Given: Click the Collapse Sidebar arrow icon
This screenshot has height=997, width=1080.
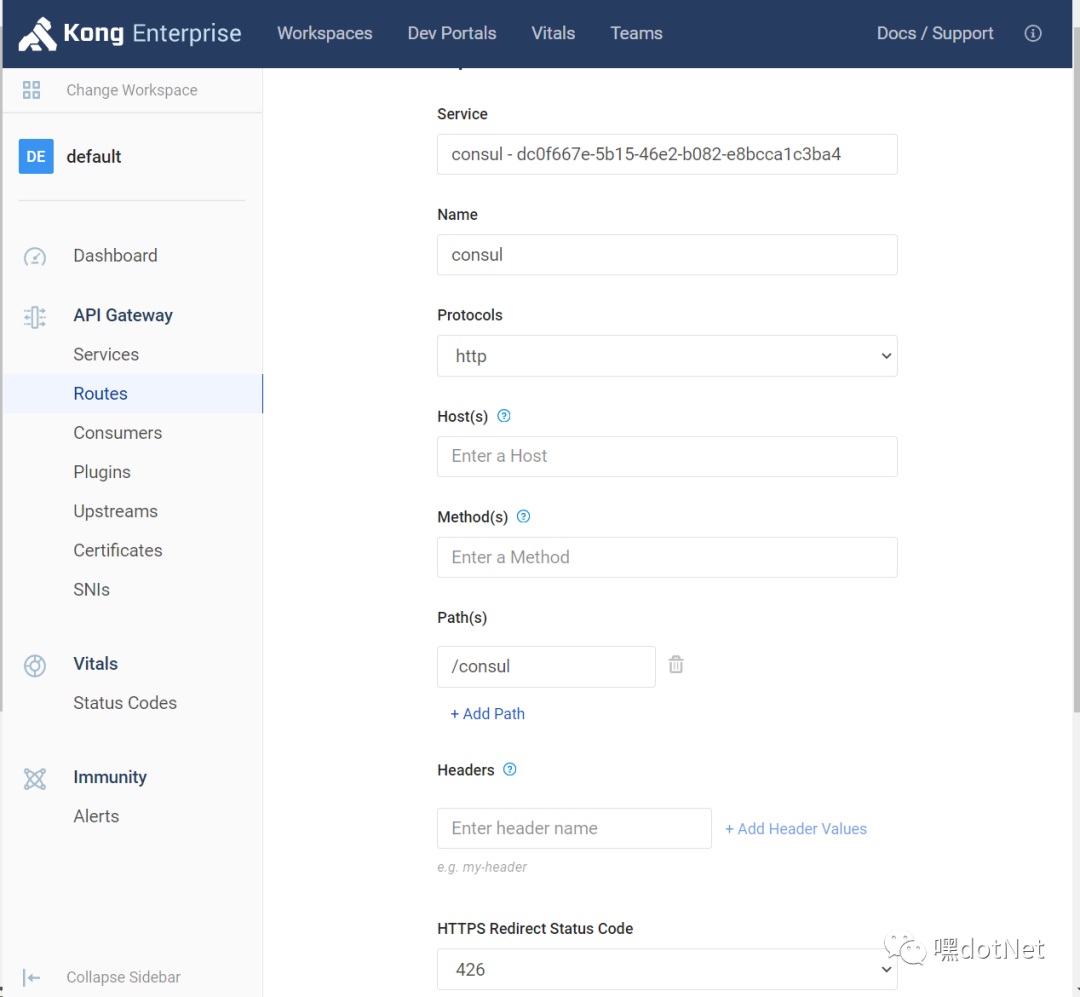Looking at the screenshot, I should pyautogui.click(x=32, y=977).
